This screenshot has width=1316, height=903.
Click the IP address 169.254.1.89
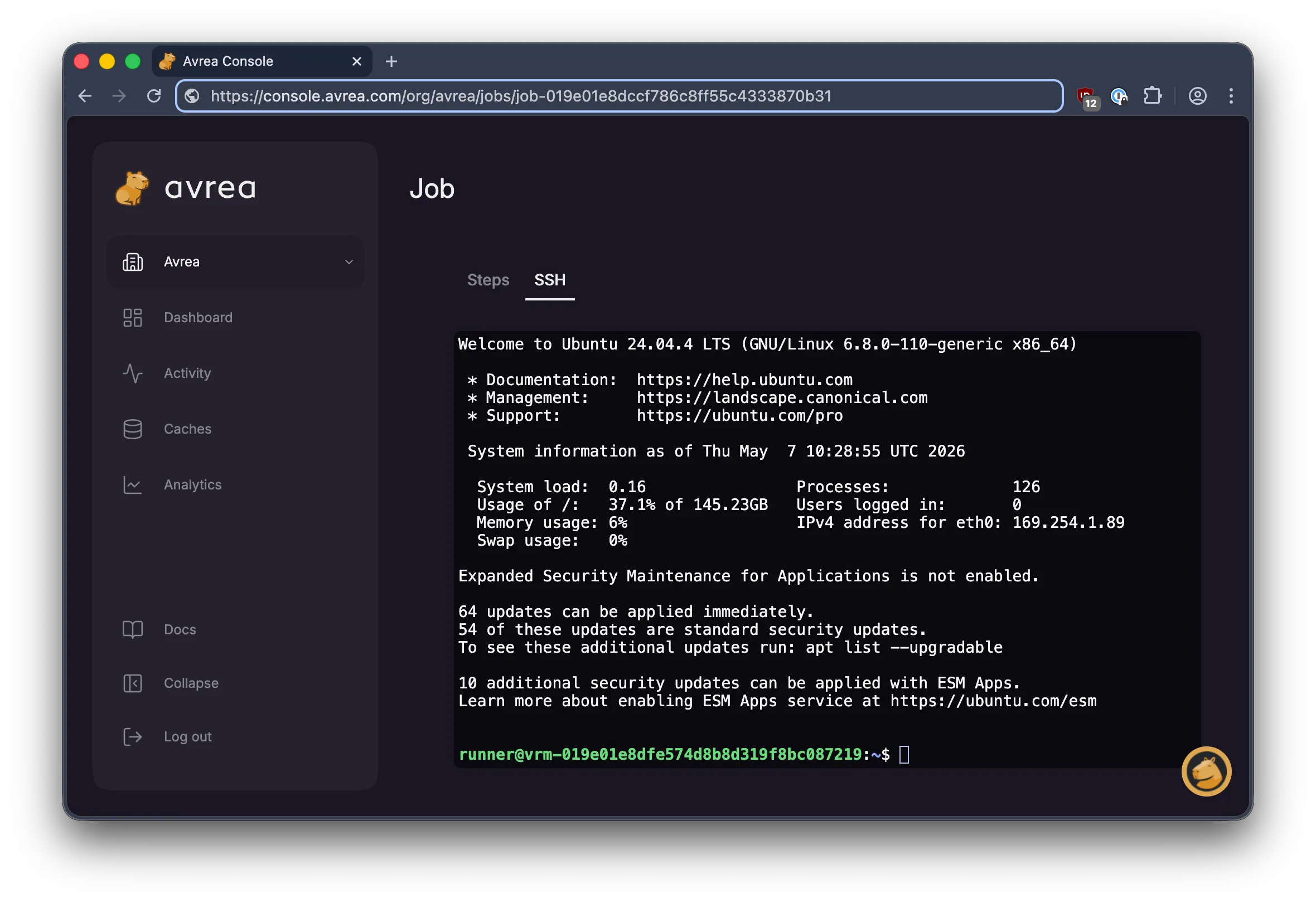click(x=1068, y=522)
